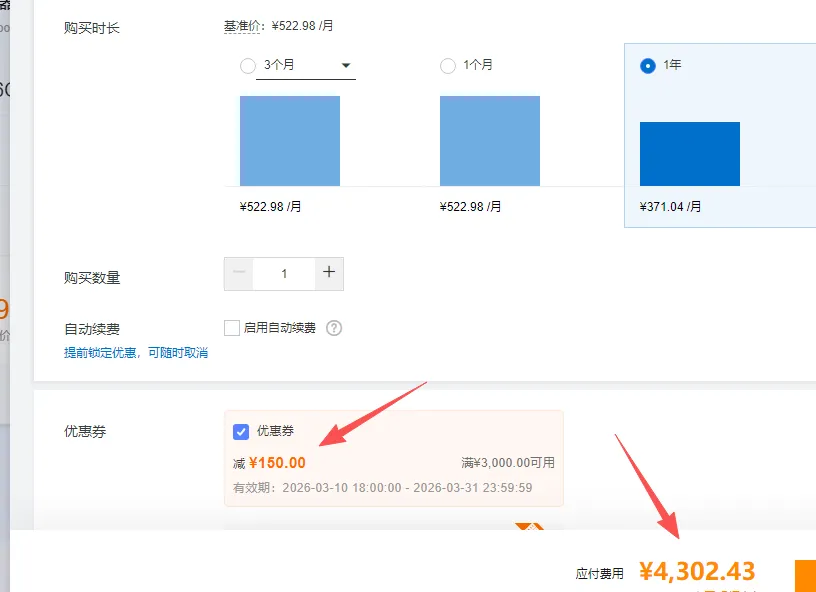Click the purchase quantity input field
The height and width of the screenshot is (592, 816).
pos(284,274)
